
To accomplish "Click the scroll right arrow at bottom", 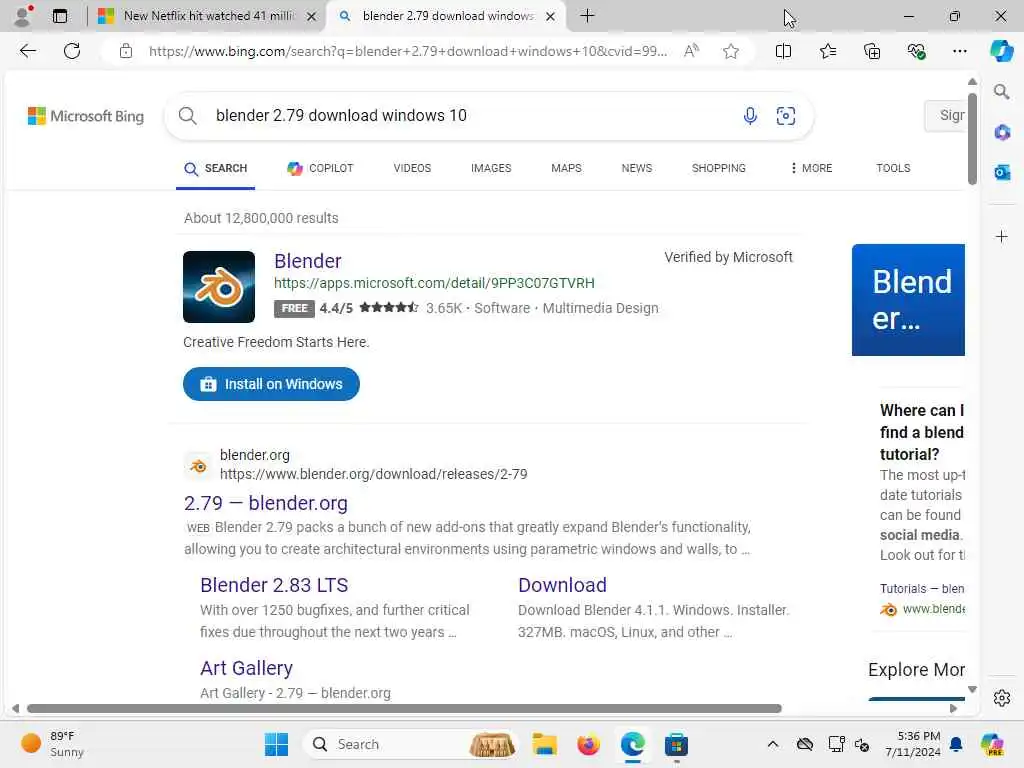I will coord(953,709).
